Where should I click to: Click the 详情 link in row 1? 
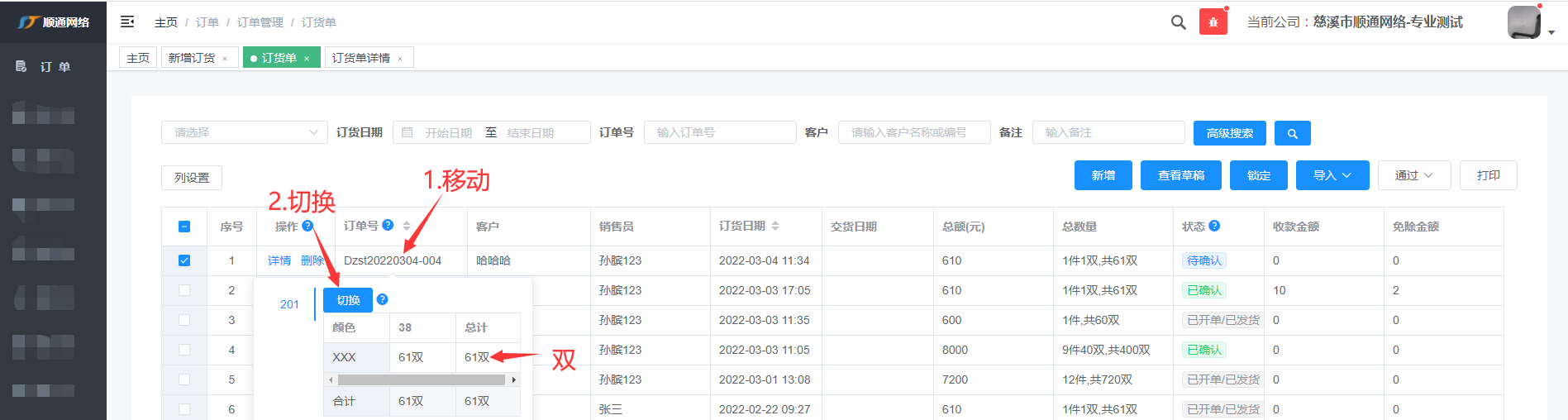279,260
